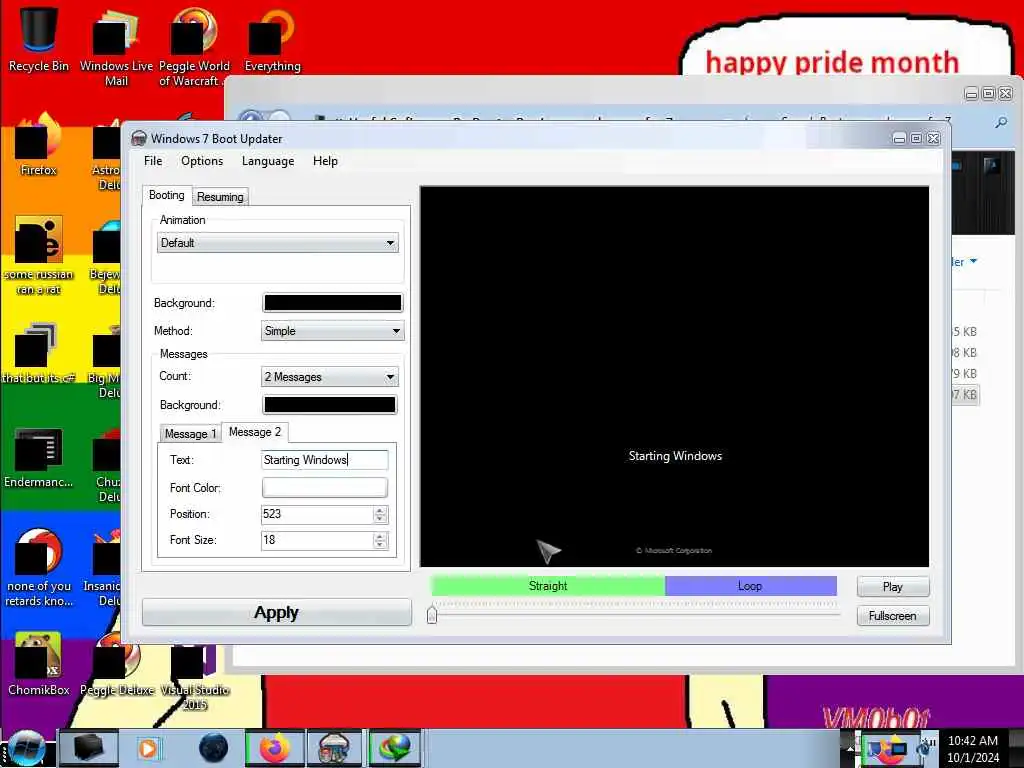1024x768 pixels.
Task: Expand the Animation dropdown set to Default
Action: pos(278,243)
